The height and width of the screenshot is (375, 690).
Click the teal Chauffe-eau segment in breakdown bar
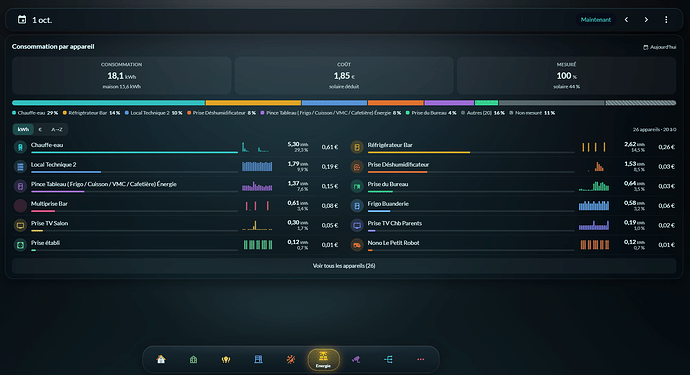pyautogui.click(x=109, y=103)
